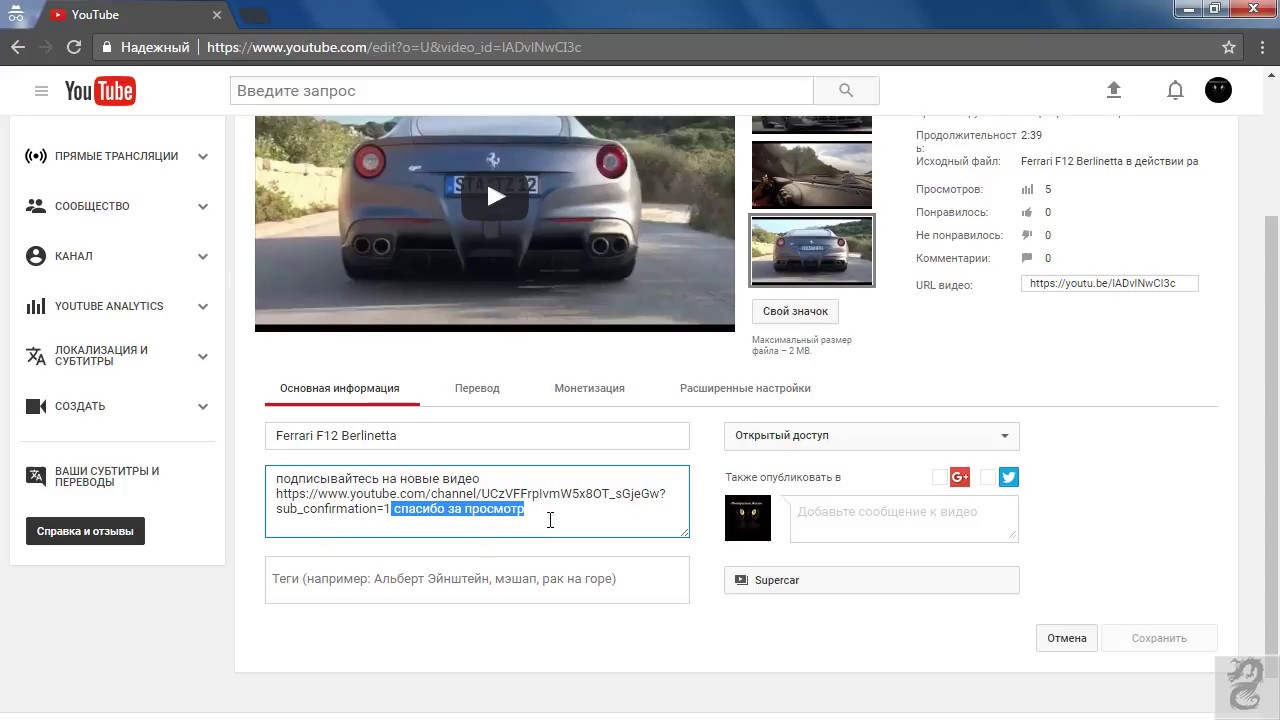Screen dimensions: 1280x720
Task: Click the Свой значок button
Action: coord(795,311)
